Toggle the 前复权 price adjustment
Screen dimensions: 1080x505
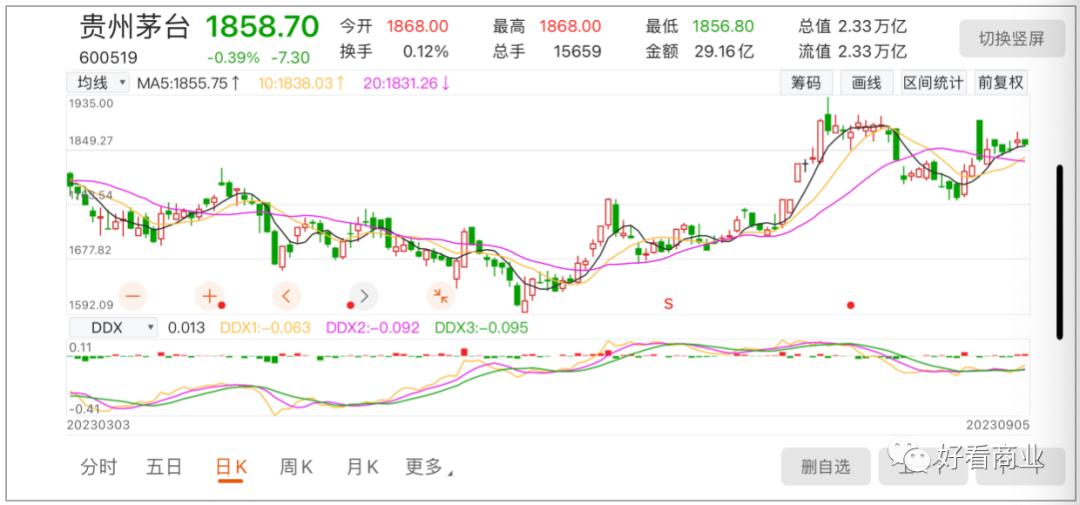(x=1000, y=83)
